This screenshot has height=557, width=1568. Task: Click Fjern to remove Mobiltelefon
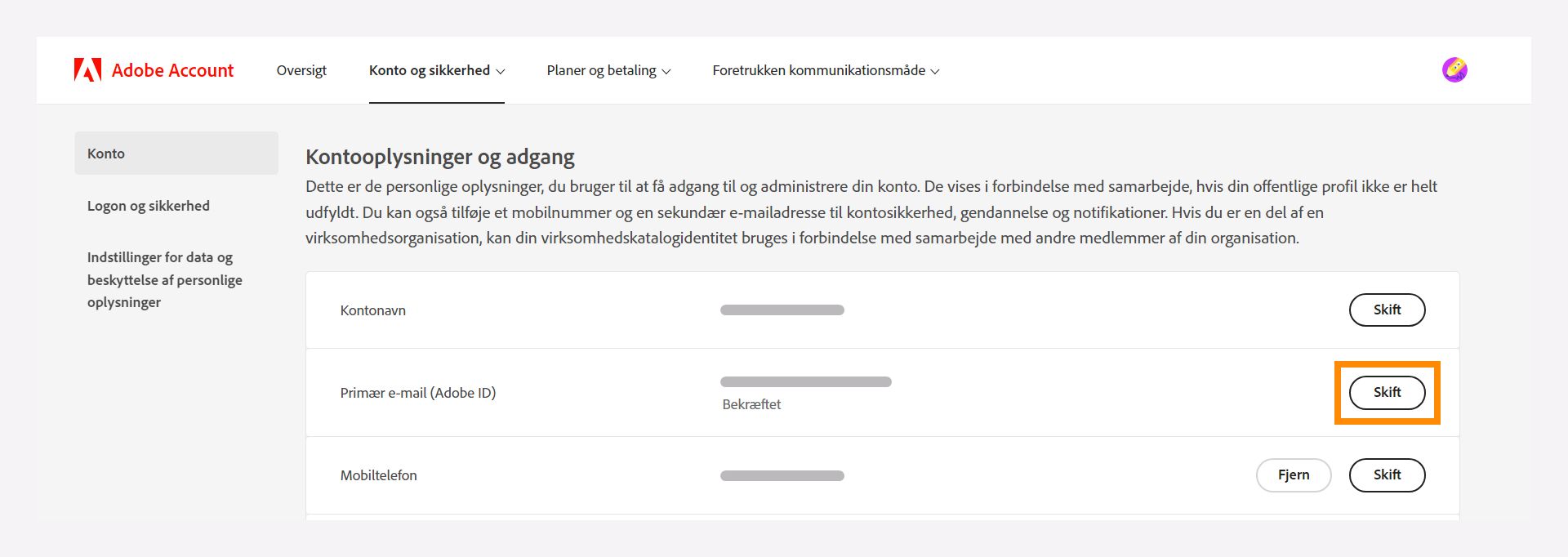(1294, 475)
